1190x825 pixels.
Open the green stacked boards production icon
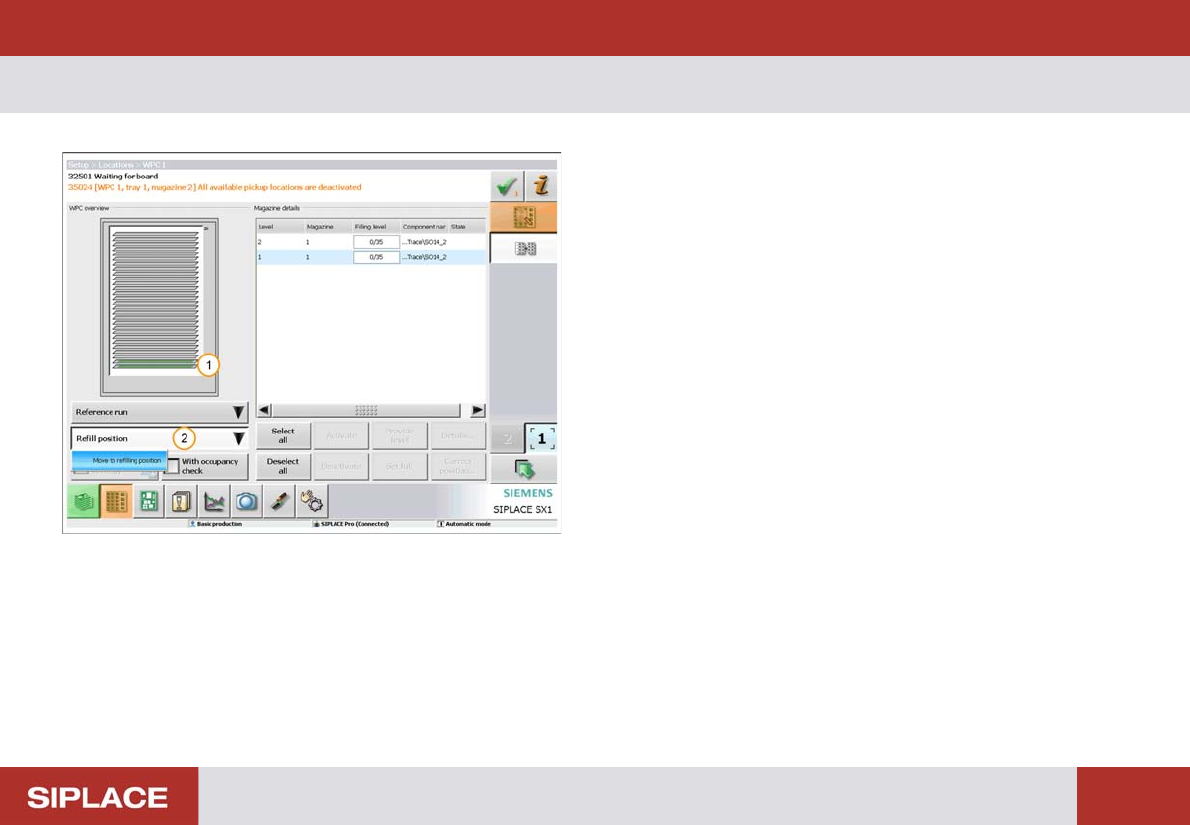83,502
